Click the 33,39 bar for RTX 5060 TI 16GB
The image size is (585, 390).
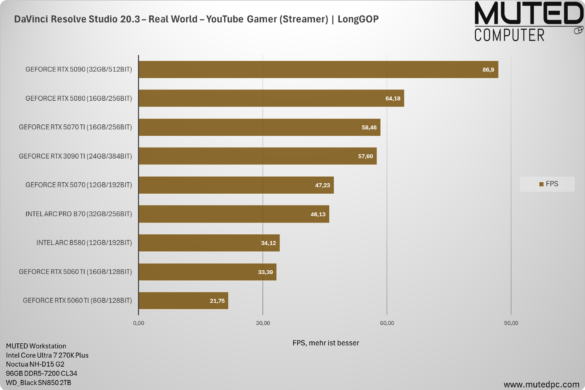207,272
